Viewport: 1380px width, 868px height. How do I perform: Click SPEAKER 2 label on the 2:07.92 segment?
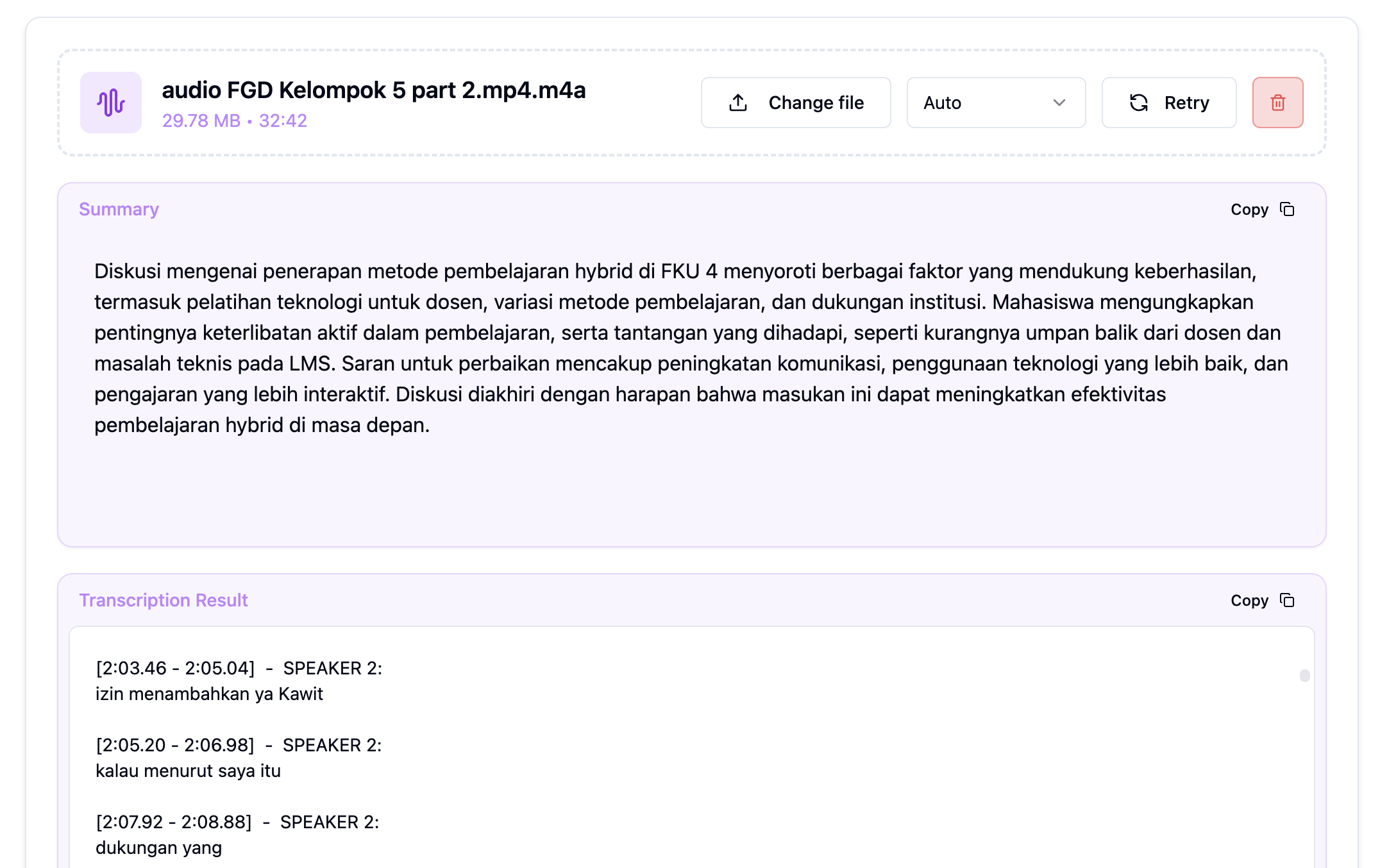point(329,822)
